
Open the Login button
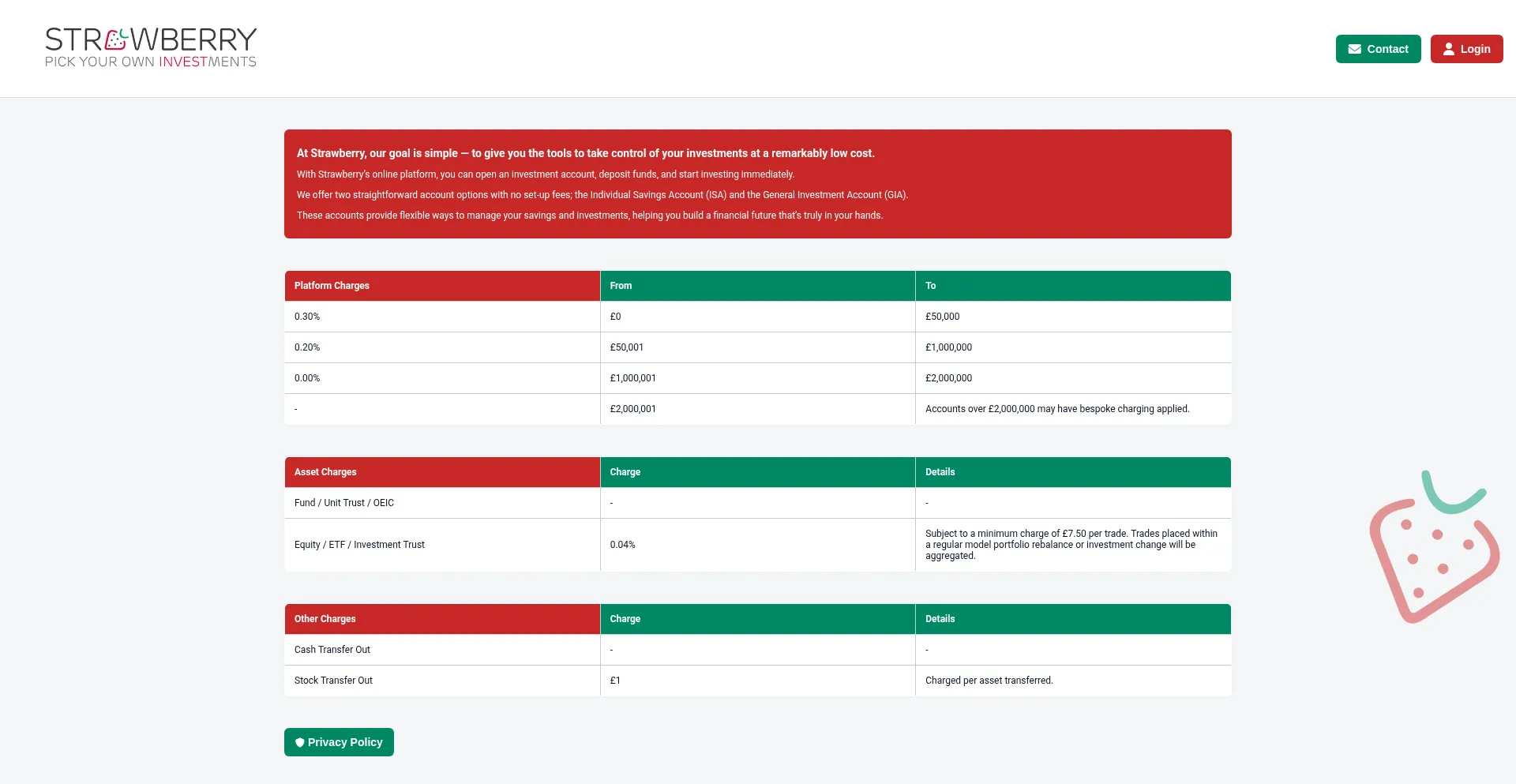pos(1467,49)
